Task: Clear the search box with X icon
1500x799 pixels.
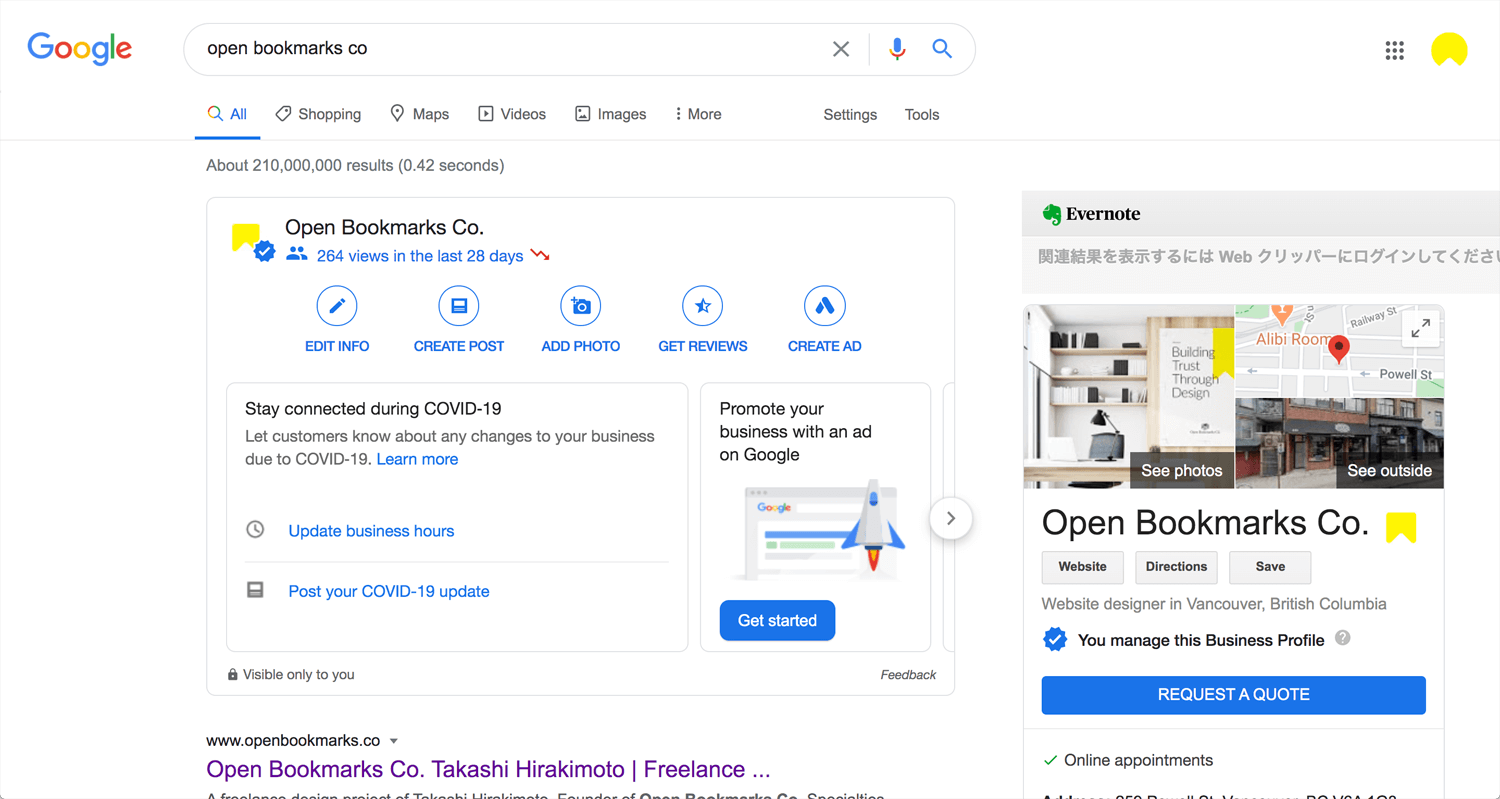Action: click(x=841, y=49)
